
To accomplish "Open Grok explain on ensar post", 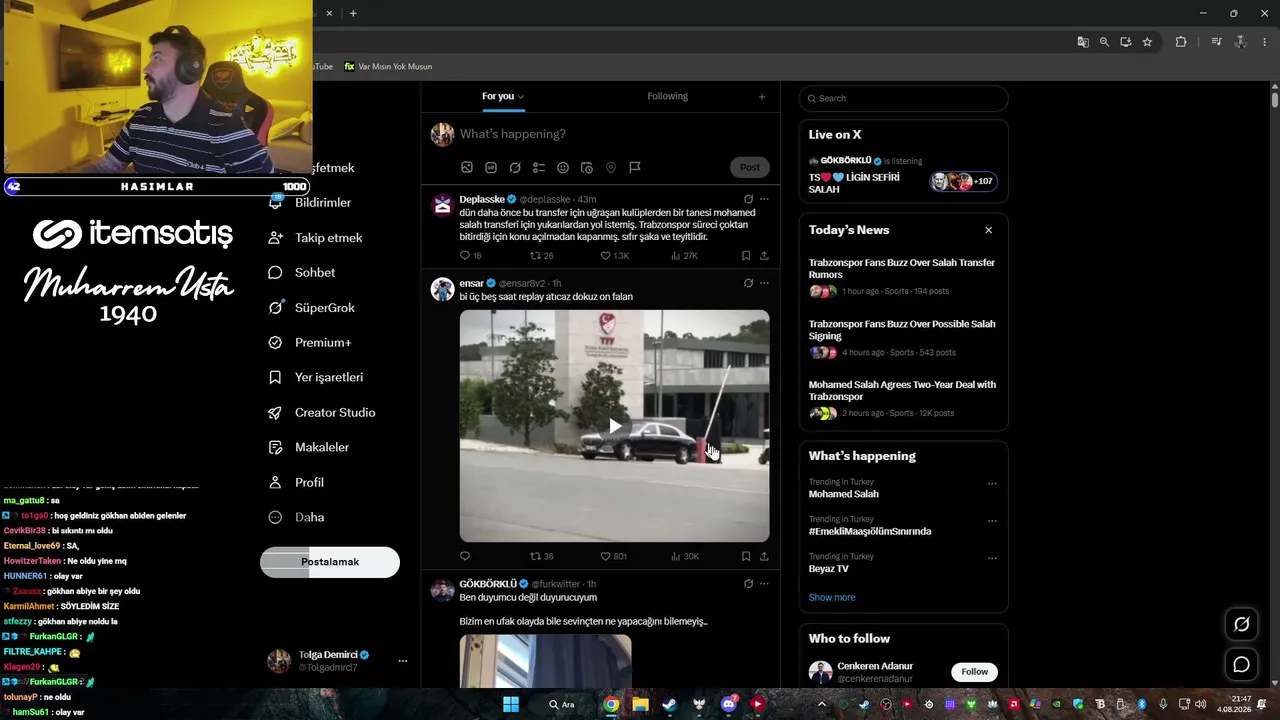I will click(x=748, y=283).
